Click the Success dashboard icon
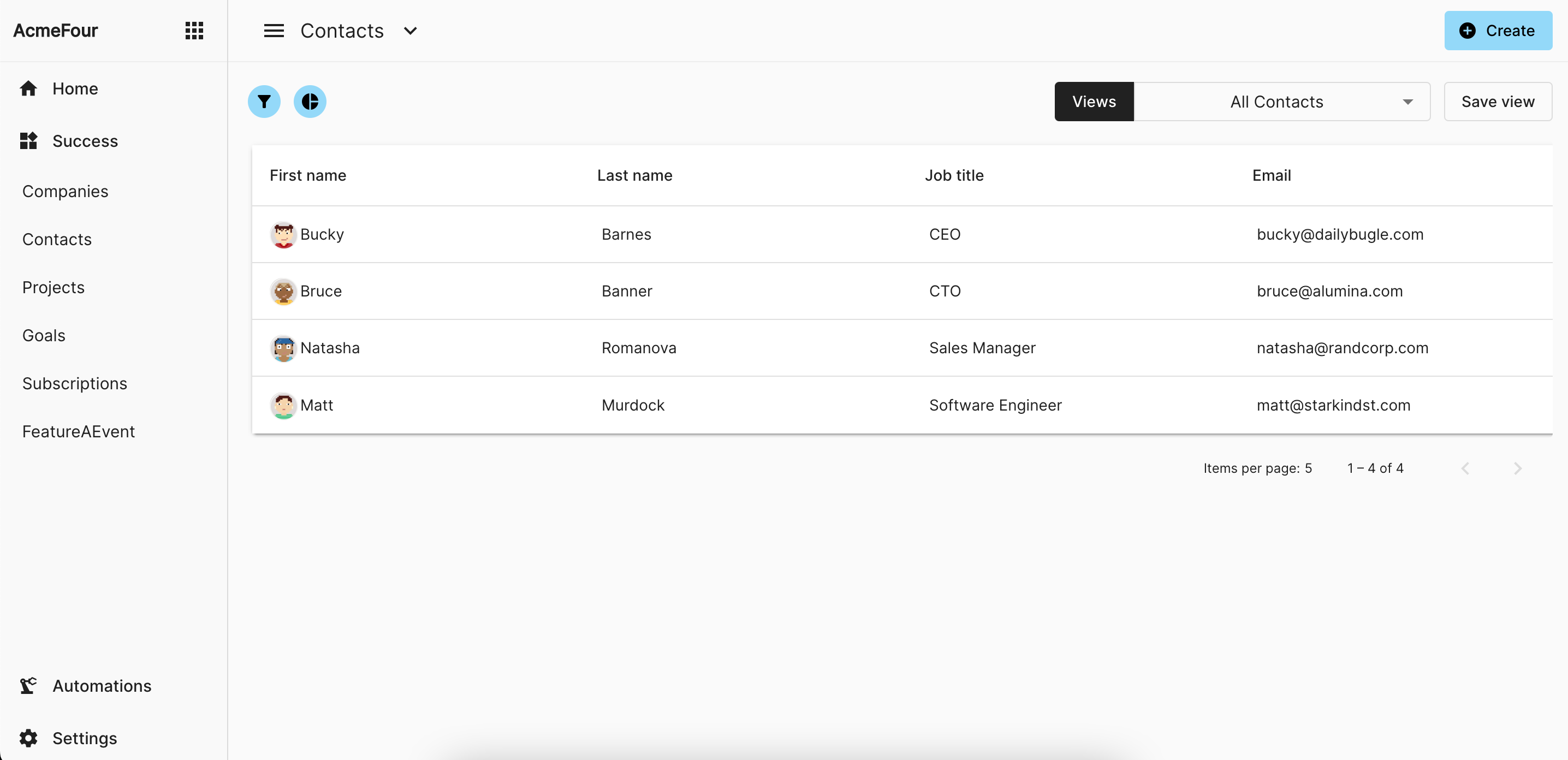The height and width of the screenshot is (760, 1568). click(28, 141)
